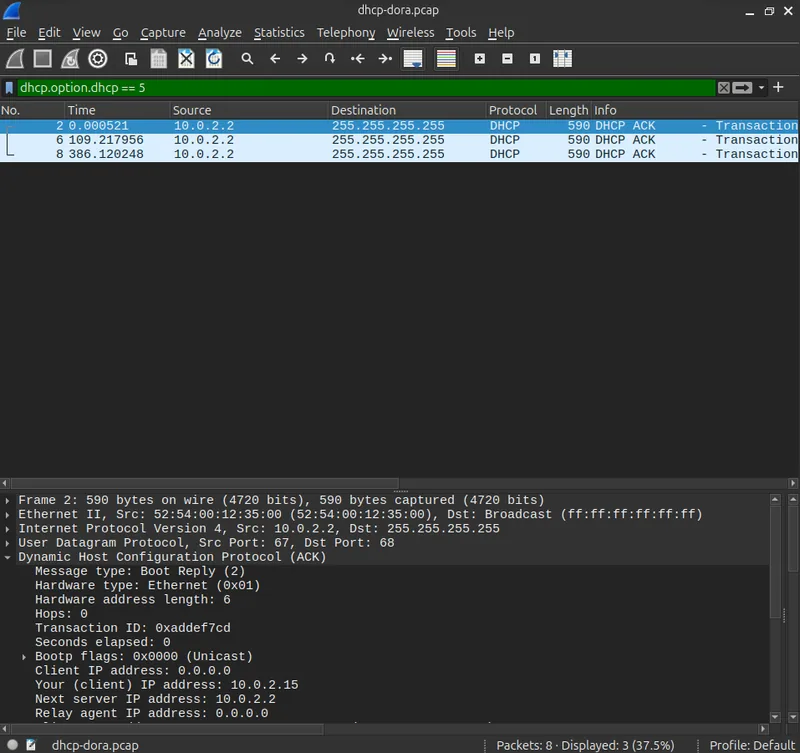Open the Statistics menu
Screen dimensions: 800x753
tap(279, 33)
